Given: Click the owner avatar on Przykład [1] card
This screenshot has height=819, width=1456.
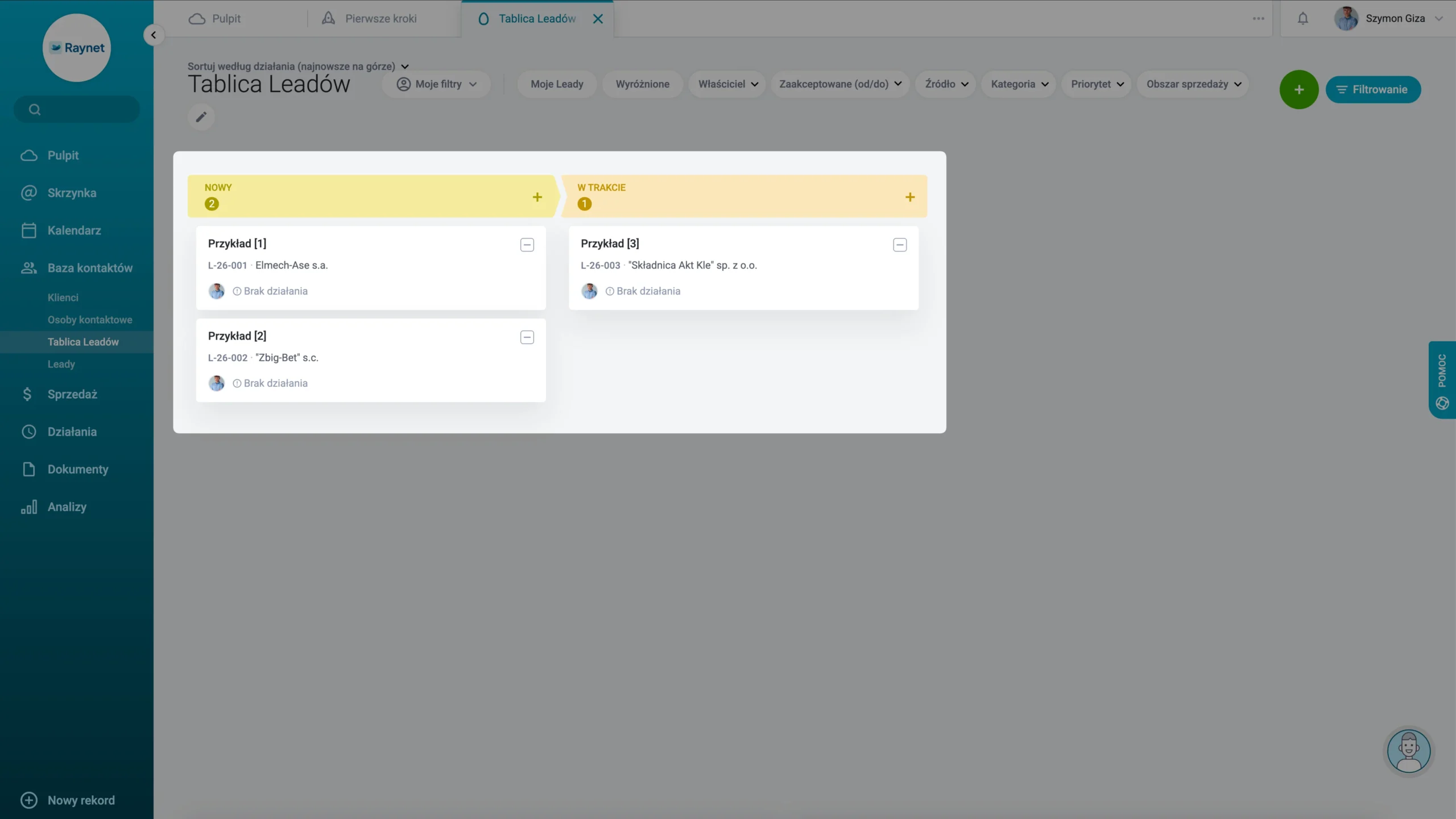Looking at the screenshot, I should [x=217, y=291].
